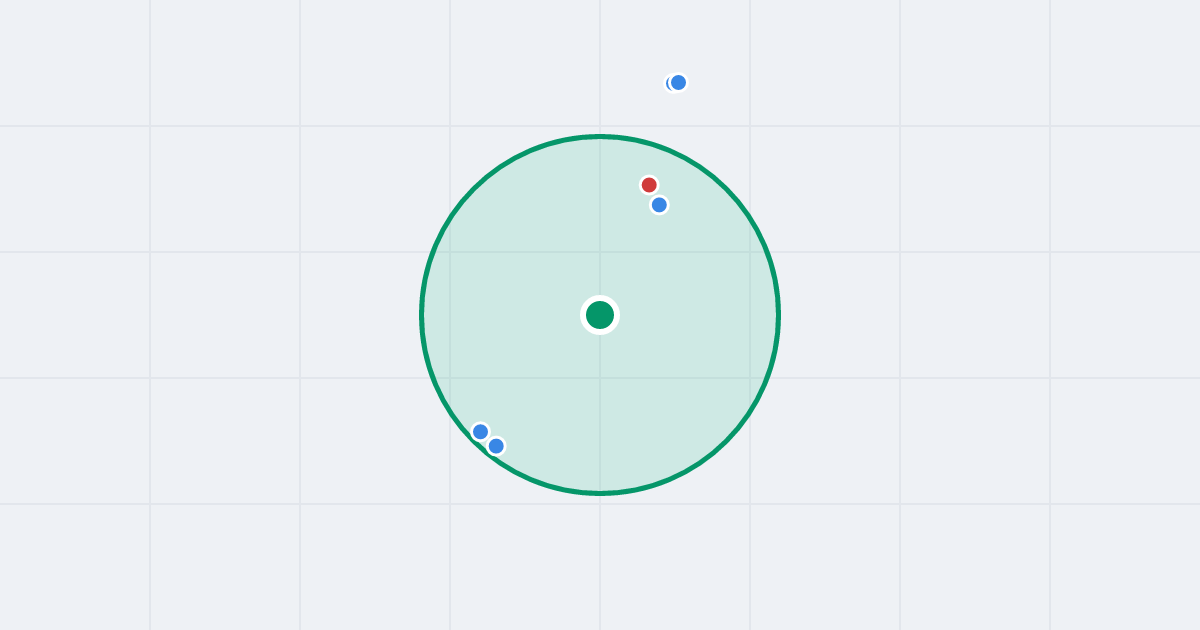Click the red marker inside the green circle

click(649, 185)
